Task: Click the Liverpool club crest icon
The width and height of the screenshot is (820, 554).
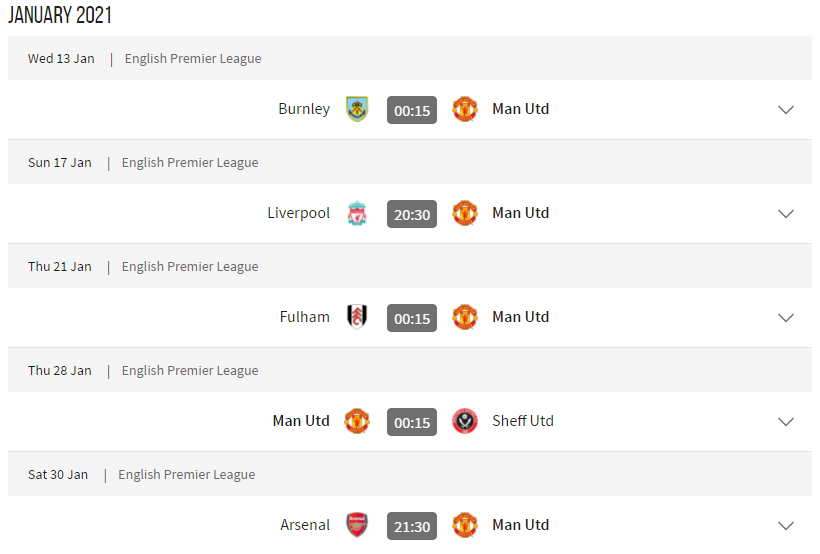Action: coord(357,213)
